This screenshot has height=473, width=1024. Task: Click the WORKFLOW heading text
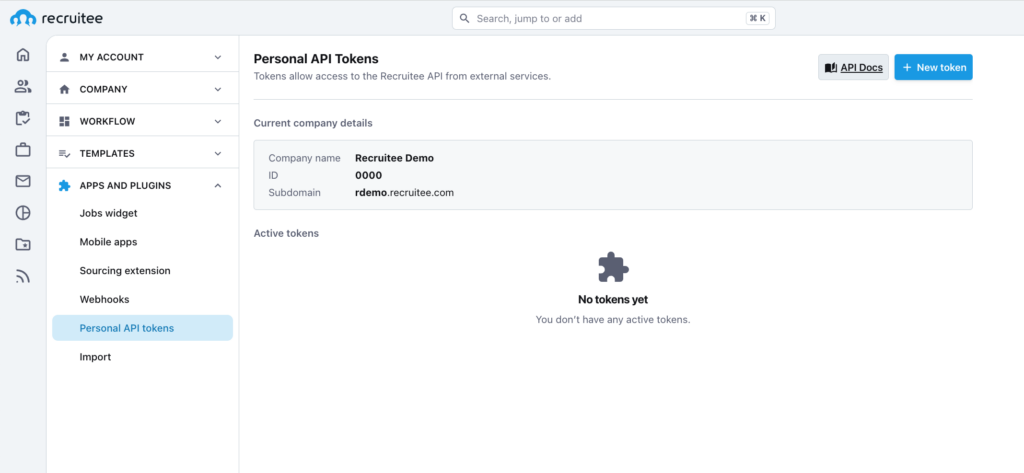coord(107,122)
